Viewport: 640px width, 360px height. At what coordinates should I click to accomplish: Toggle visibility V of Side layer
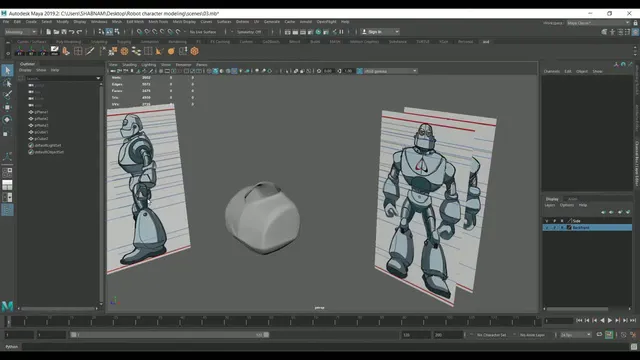547,221
